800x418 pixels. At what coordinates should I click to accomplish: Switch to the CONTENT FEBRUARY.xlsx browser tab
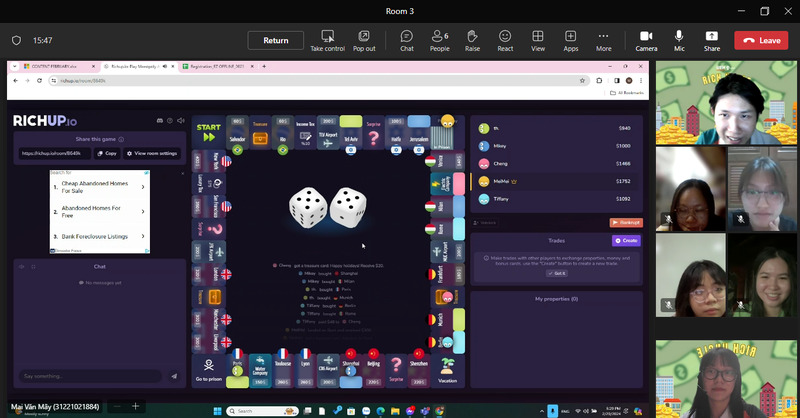[x=59, y=66]
